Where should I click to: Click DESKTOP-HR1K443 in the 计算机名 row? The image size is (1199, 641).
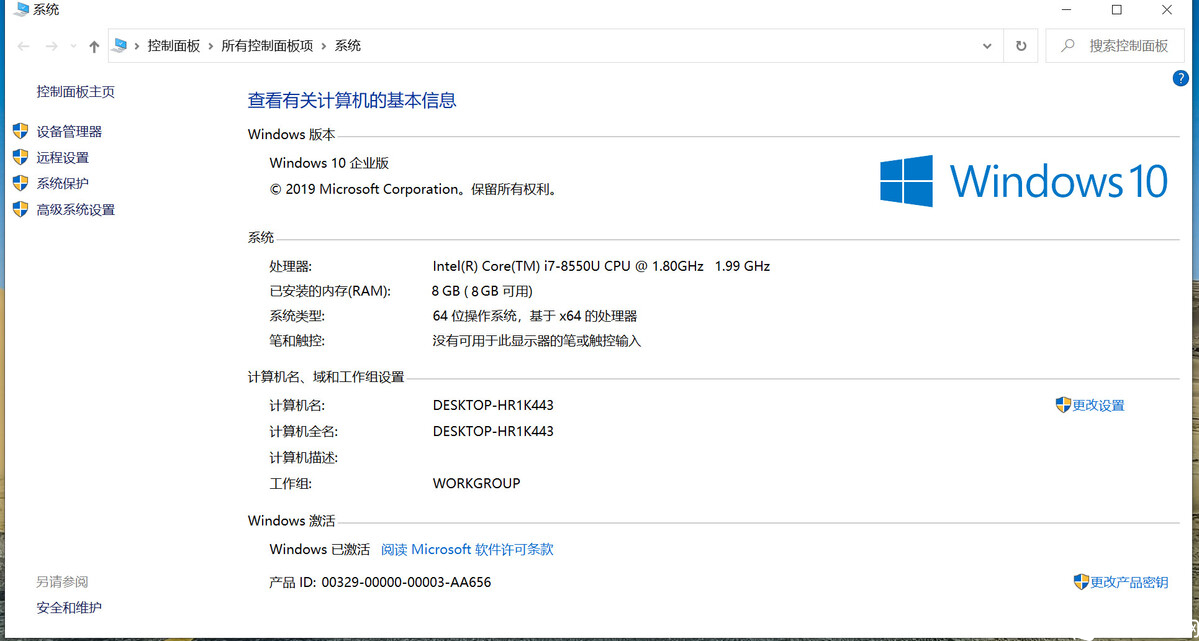pos(493,405)
